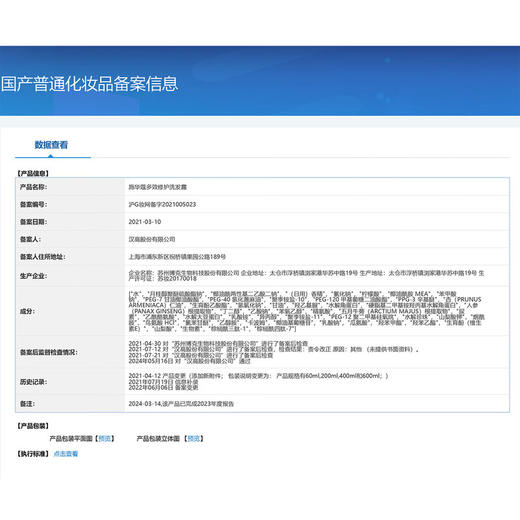Open 预览 link for 产品包装平面图
This screenshot has width=520, height=520.
click(x=105, y=438)
